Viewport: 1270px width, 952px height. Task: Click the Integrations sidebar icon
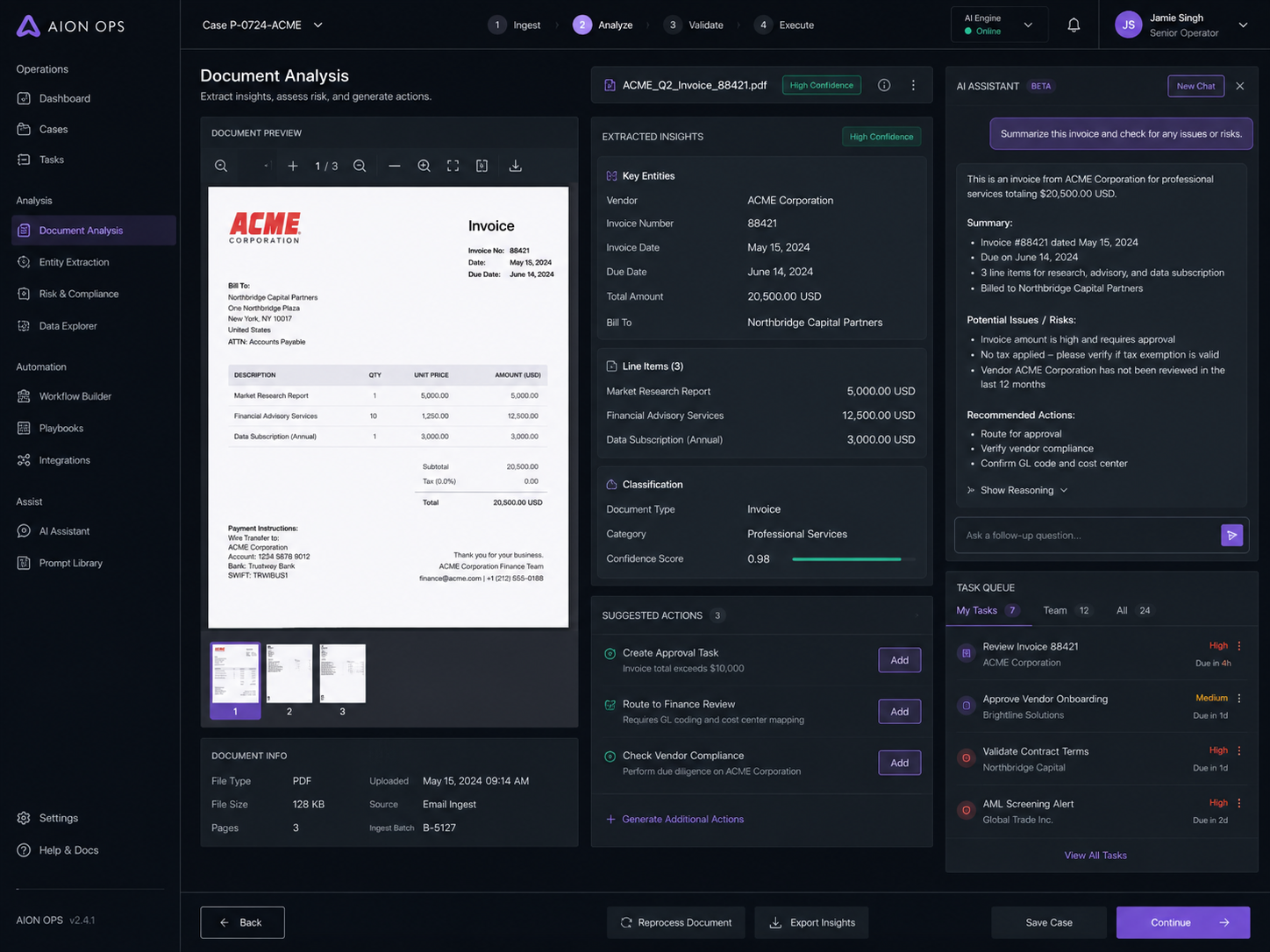pyautogui.click(x=24, y=460)
